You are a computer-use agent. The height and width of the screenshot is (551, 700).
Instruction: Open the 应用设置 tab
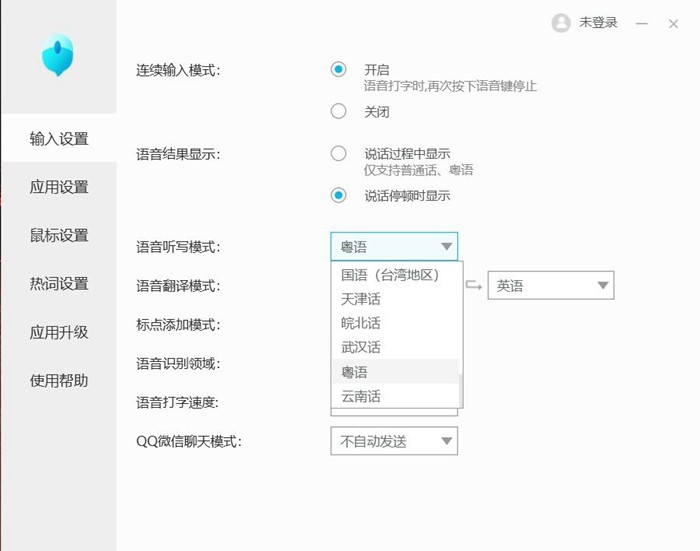click(59, 187)
